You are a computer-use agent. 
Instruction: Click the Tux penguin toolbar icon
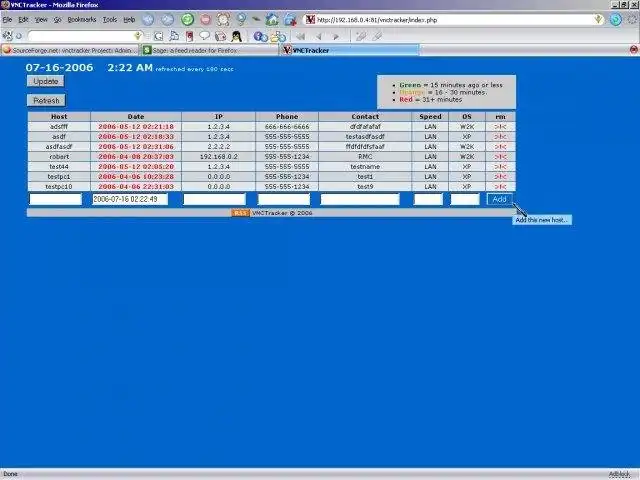pos(236,36)
